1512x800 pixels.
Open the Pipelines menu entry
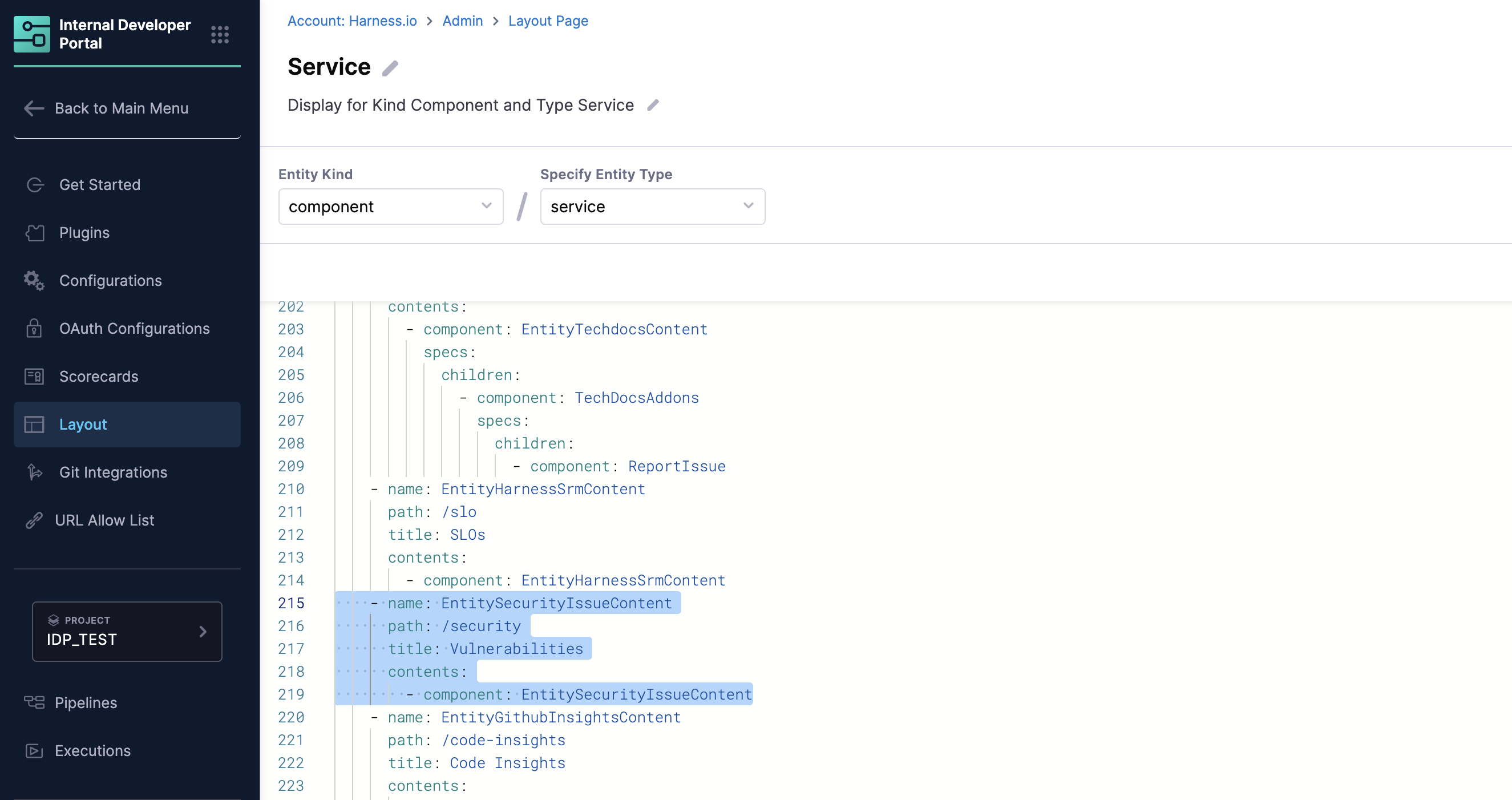pos(86,702)
